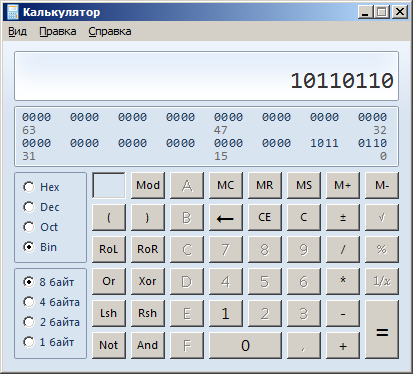Click digit 0 button
The image size is (413, 374).
pos(245,346)
